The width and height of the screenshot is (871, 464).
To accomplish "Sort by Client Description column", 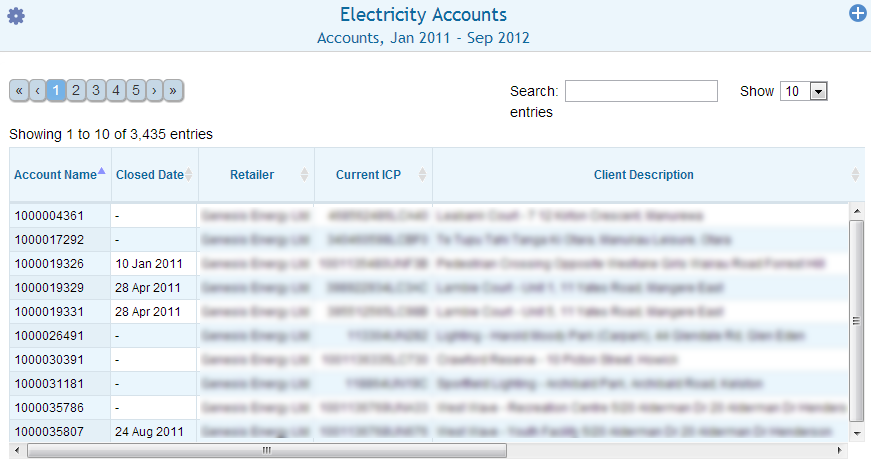I will (643, 175).
